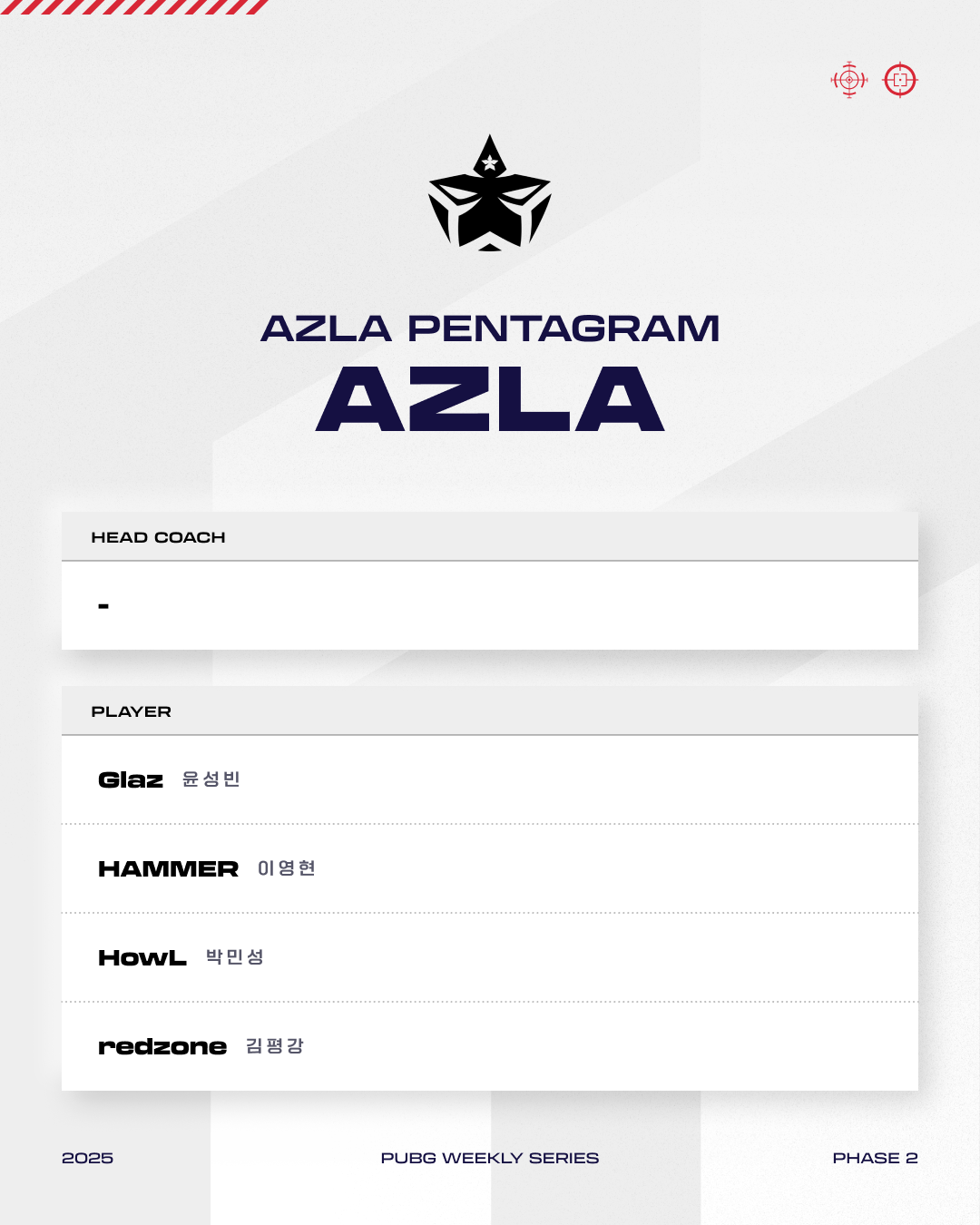
Task: Click the red diagonal stripes decoration
Action: click(x=134, y=7)
